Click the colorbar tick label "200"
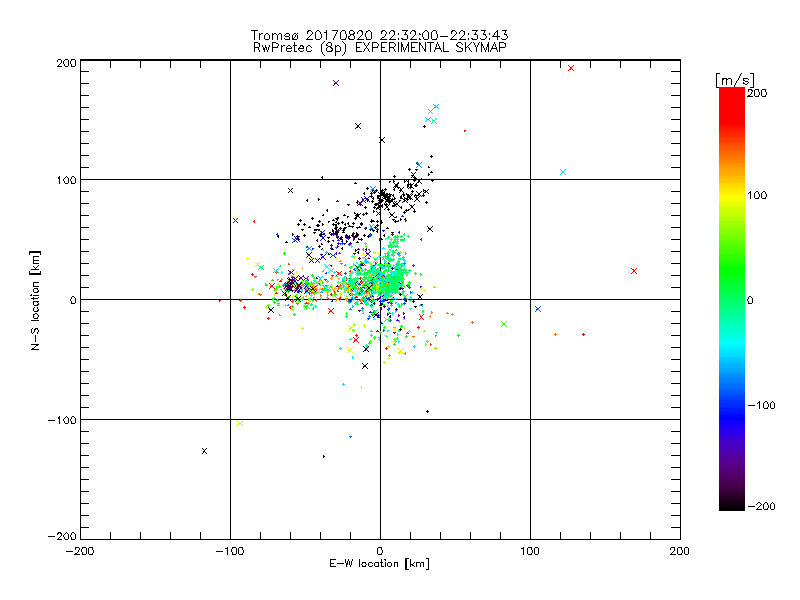The width and height of the screenshot is (800, 600). click(757, 93)
